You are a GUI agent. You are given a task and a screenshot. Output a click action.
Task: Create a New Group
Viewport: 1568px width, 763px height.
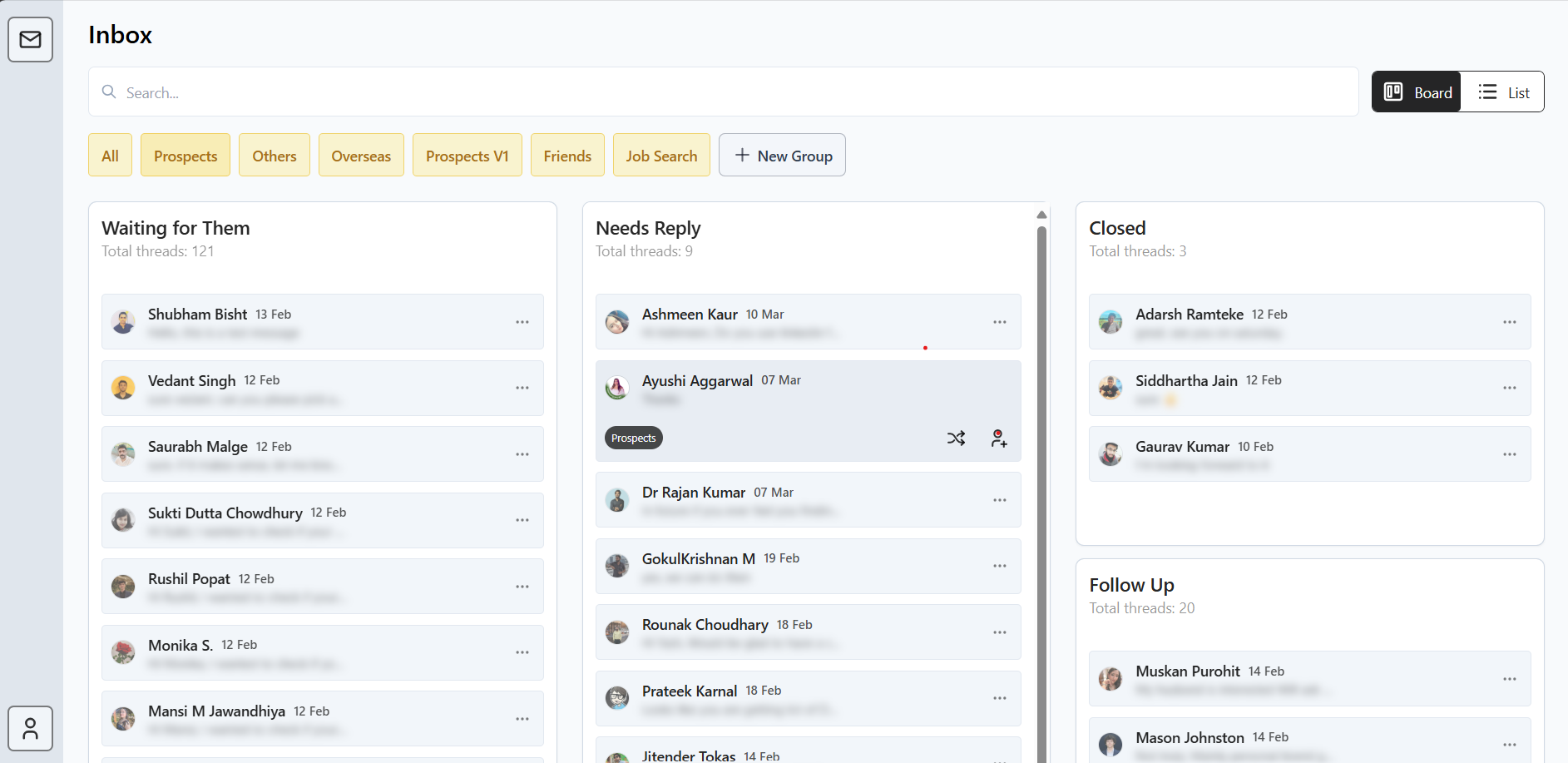782,156
